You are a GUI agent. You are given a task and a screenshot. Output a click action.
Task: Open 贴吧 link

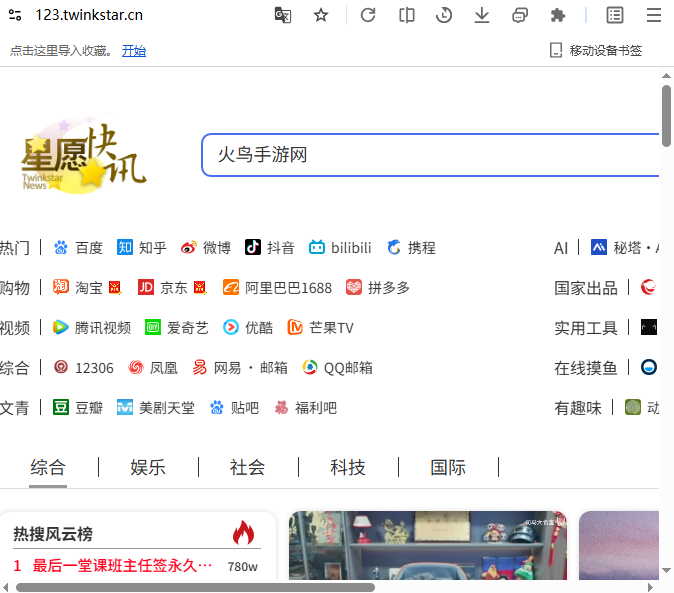coord(234,407)
